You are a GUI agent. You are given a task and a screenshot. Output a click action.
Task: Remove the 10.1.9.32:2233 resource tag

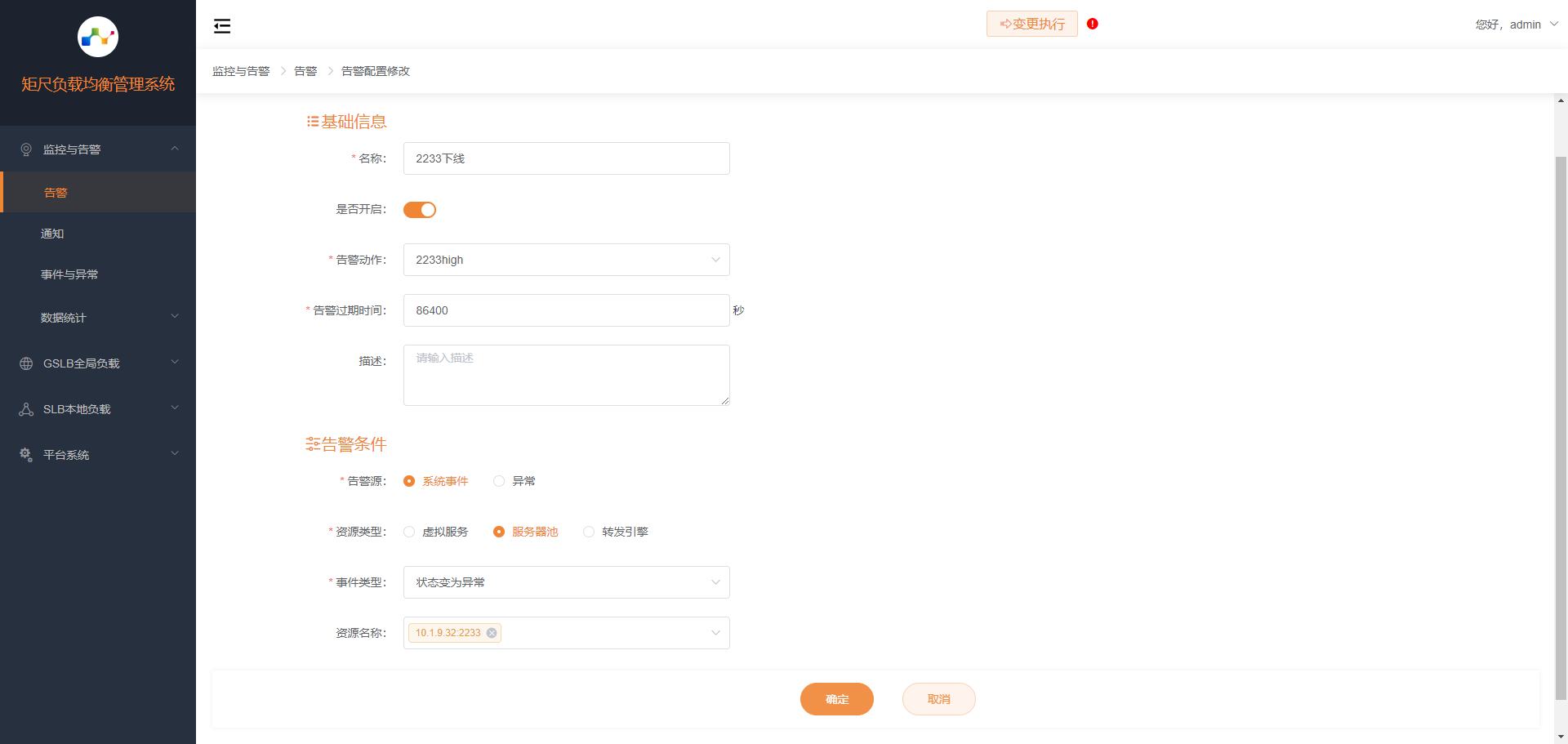pos(492,633)
